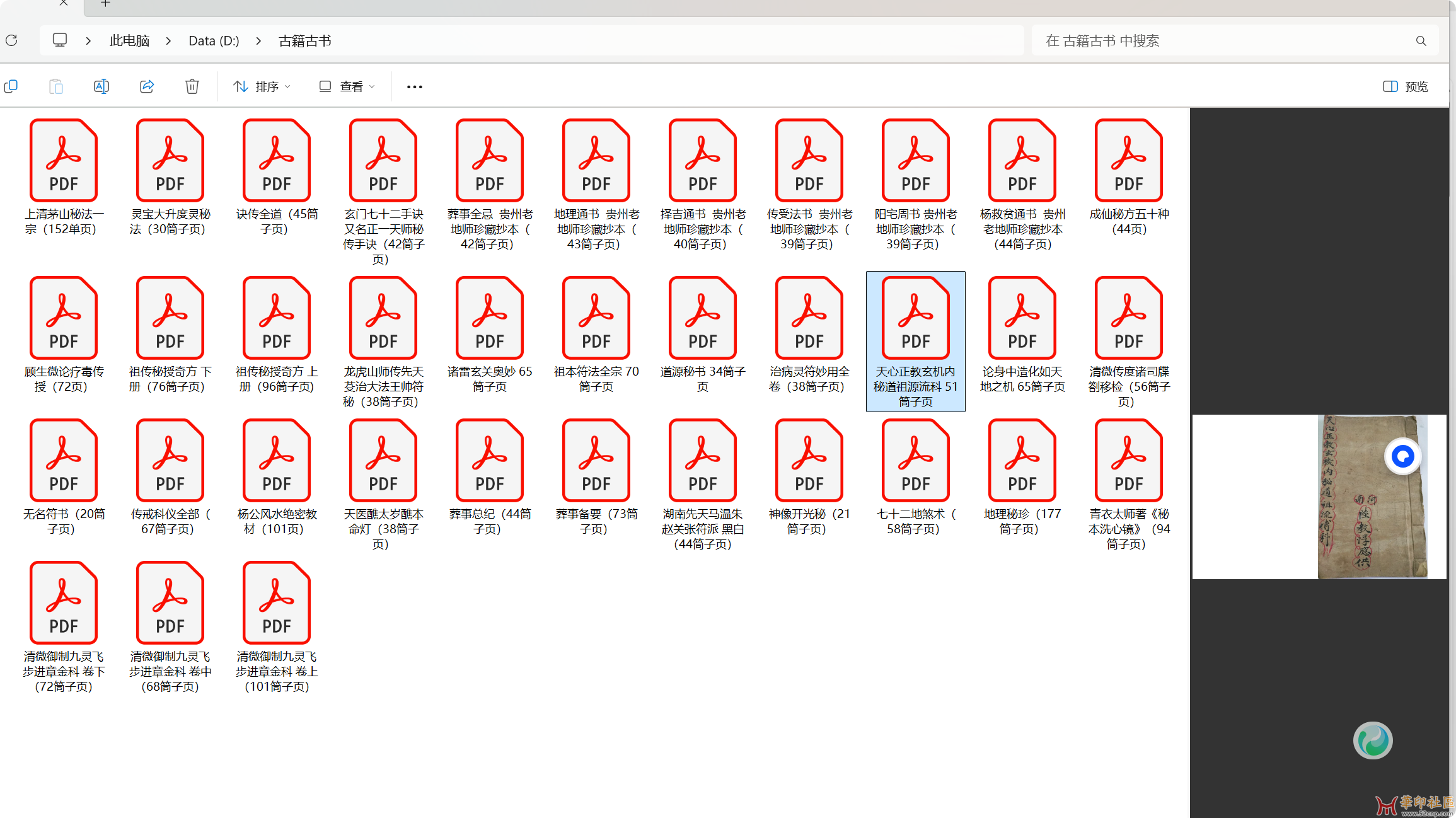The height and width of the screenshot is (818, 1456).
Task: Click the search magnifier icon
Action: 1421,41
